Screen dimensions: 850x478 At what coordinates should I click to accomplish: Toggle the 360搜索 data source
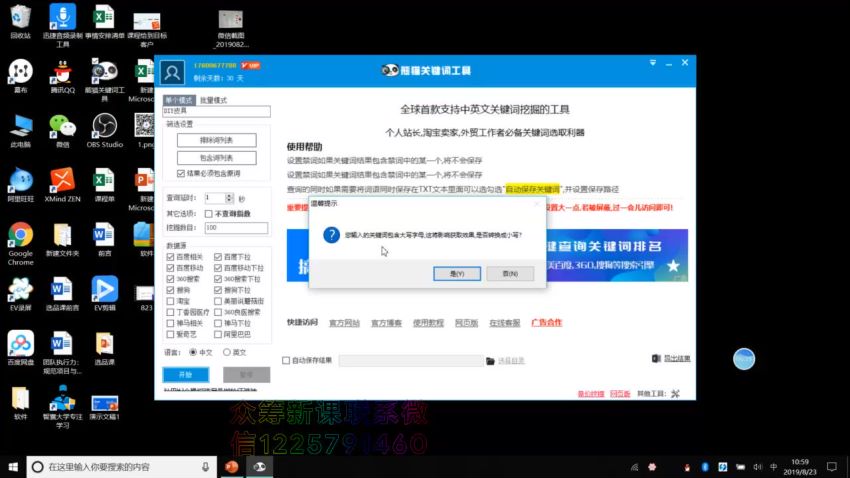[x=170, y=279]
